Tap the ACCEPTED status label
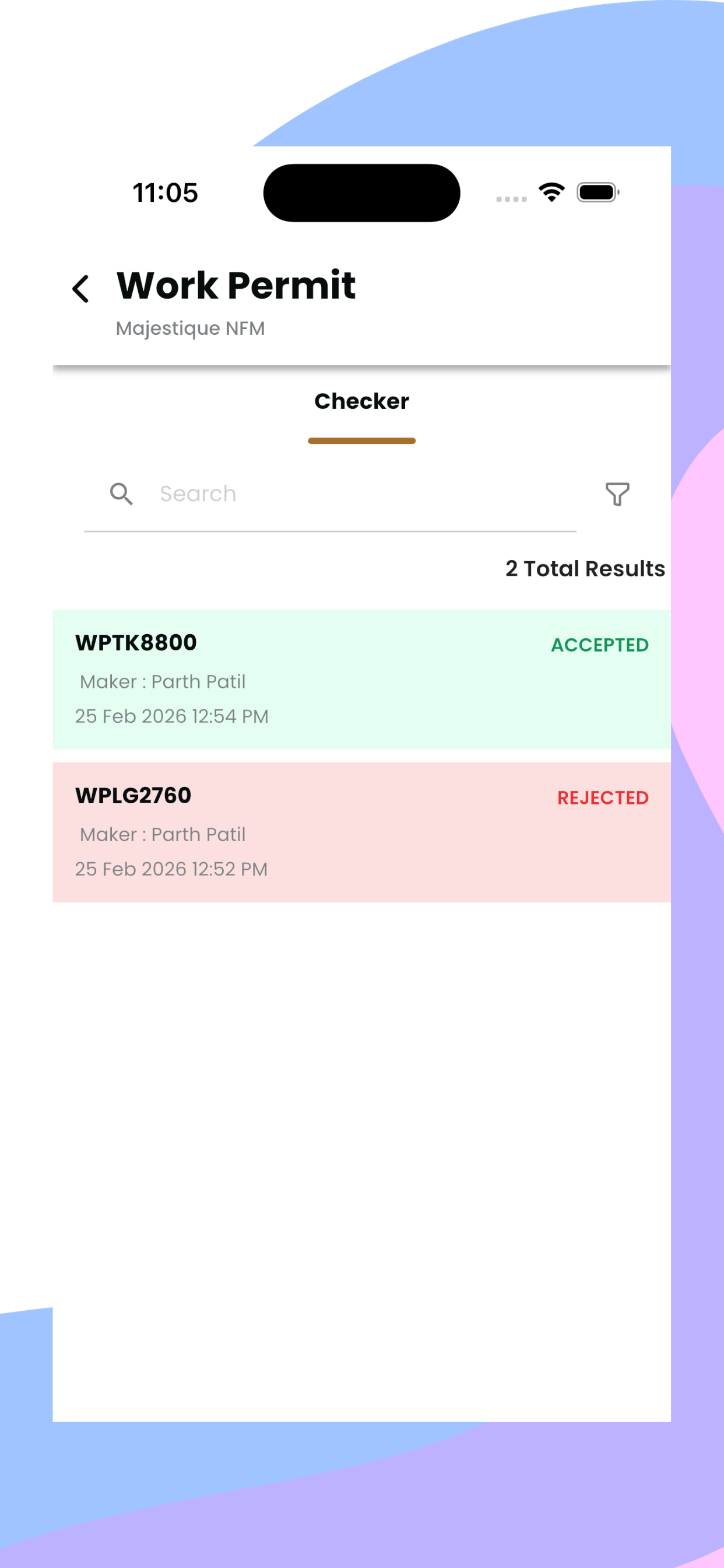The image size is (724, 1568). pos(599,645)
